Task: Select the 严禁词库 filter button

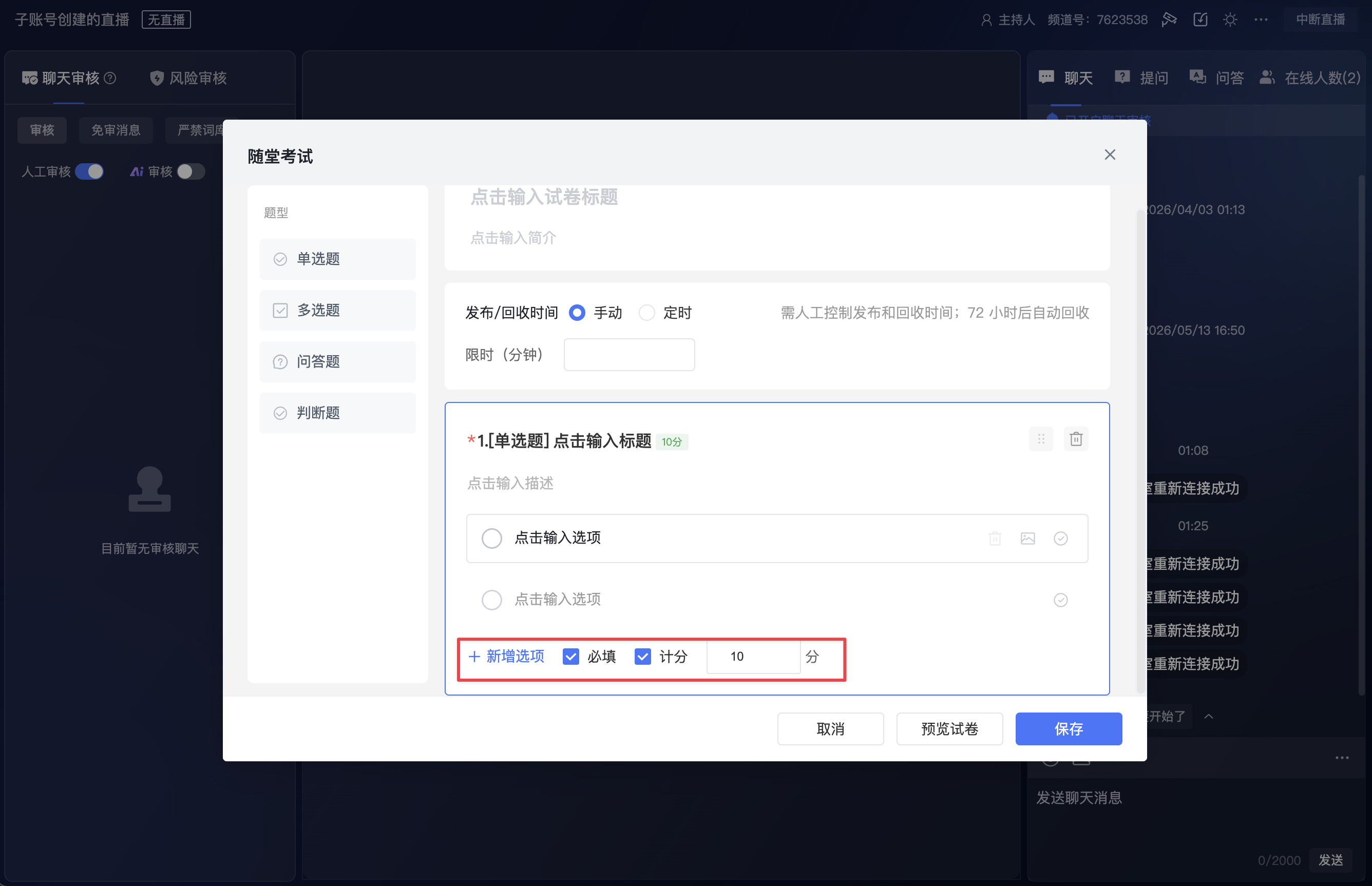Action: (x=196, y=130)
